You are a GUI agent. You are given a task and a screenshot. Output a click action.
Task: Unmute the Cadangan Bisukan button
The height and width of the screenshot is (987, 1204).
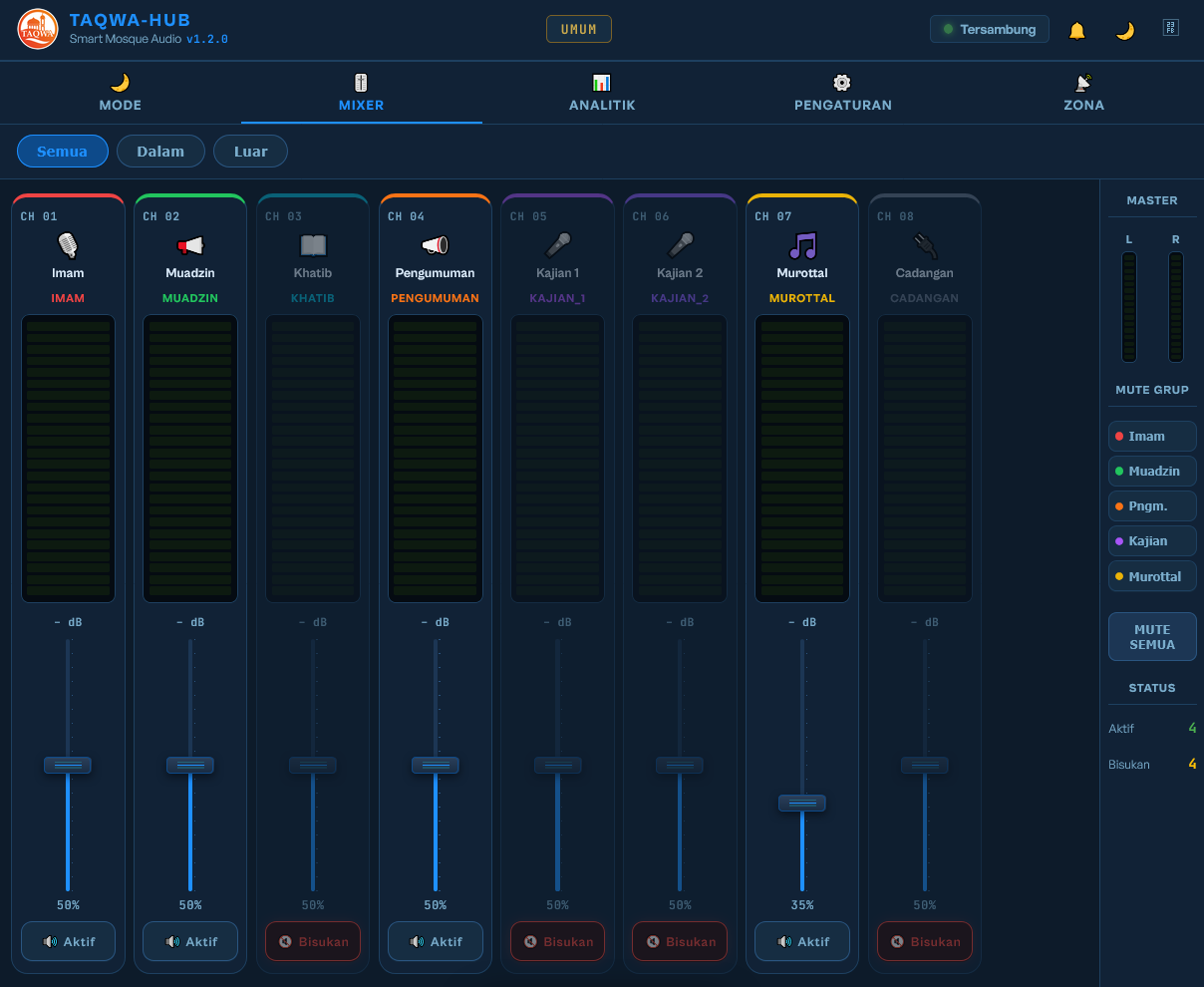point(925,941)
